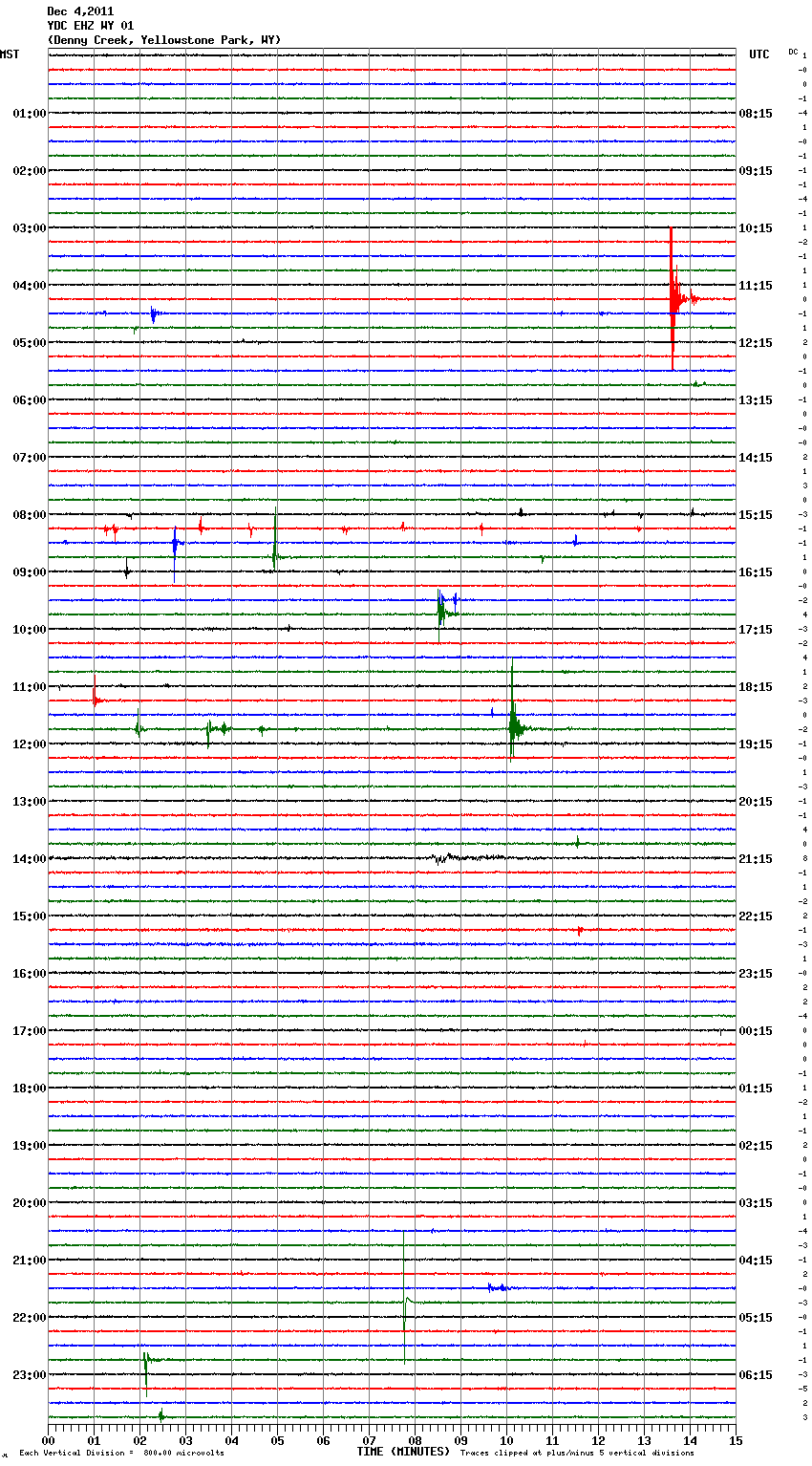Viewport: 812px width, 1466px height.
Task: Select the "21:00" MST time label
Action: pos(30,1261)
